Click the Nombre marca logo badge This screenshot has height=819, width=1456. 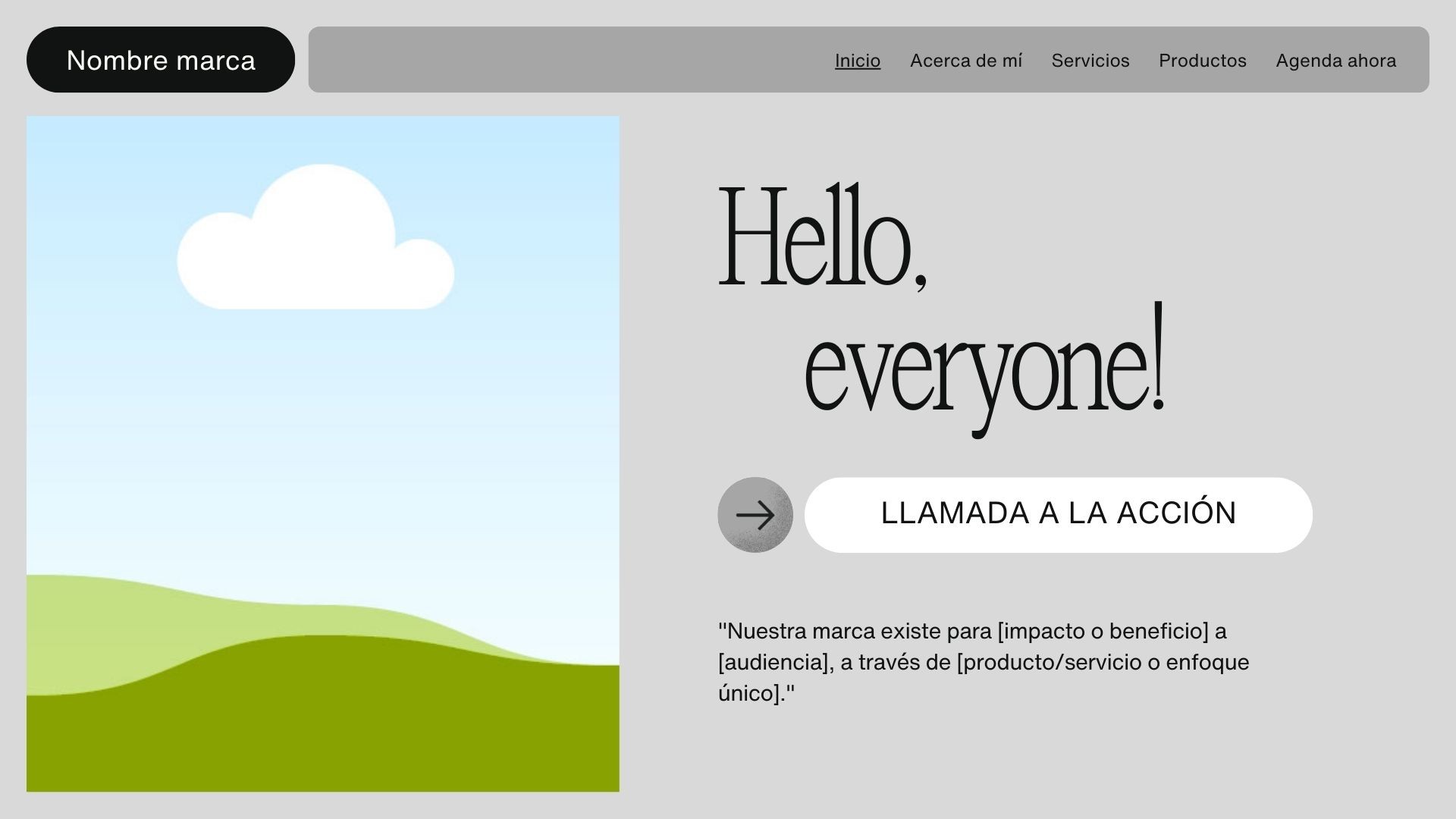(161, 60)
